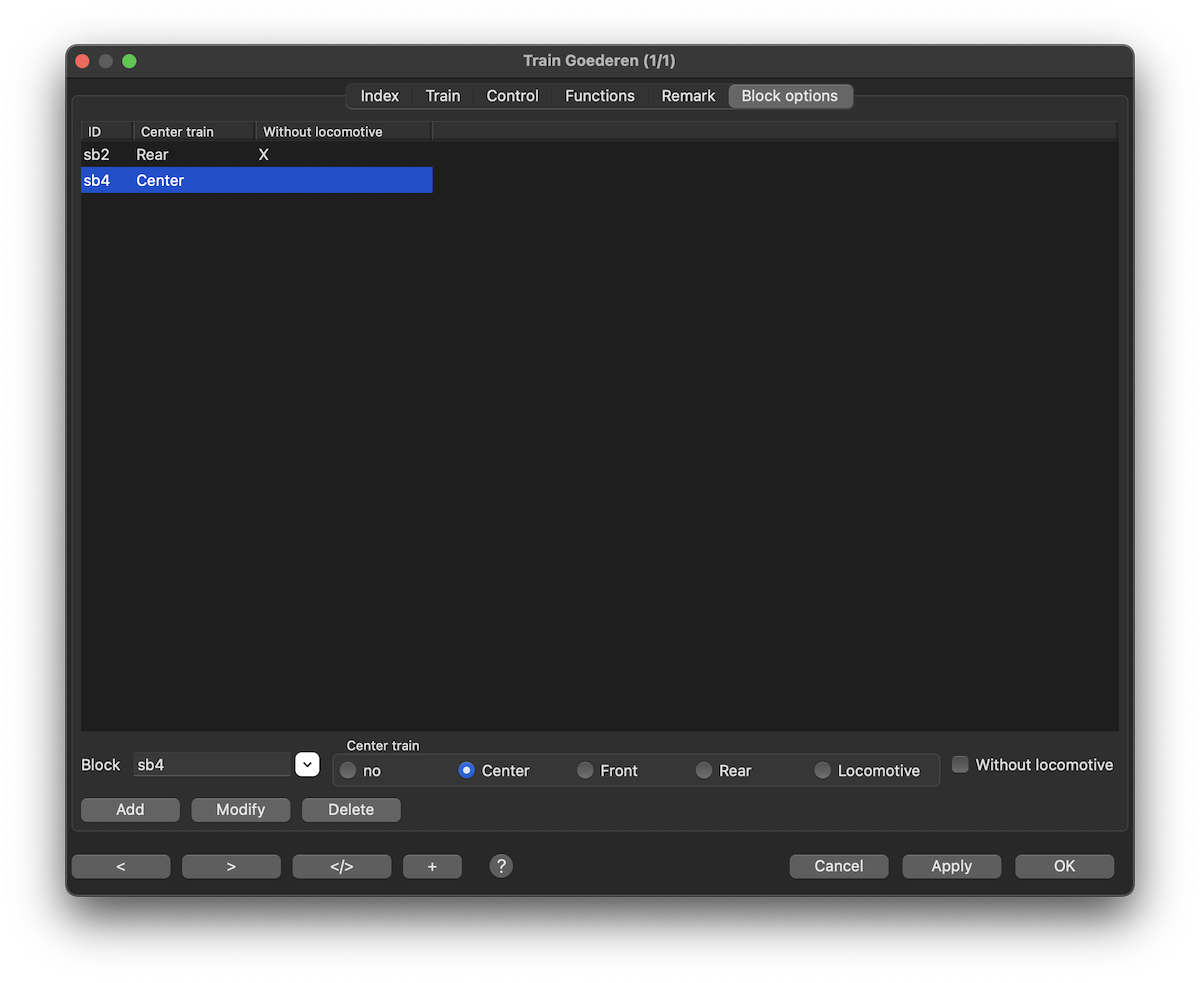Click the Apply button
Image resolution: width=1200 pixels, height=983 pixels.
tap(951, 866)
